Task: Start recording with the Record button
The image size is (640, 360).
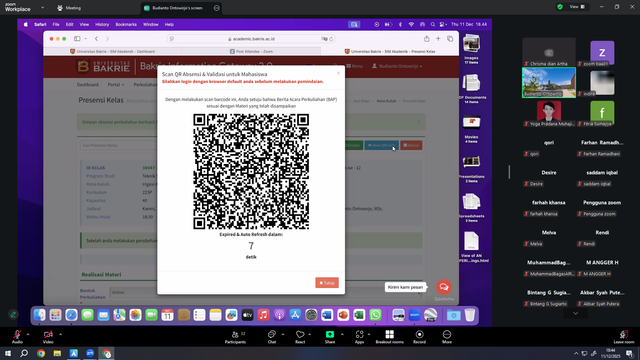Action: tap(419, 337)
